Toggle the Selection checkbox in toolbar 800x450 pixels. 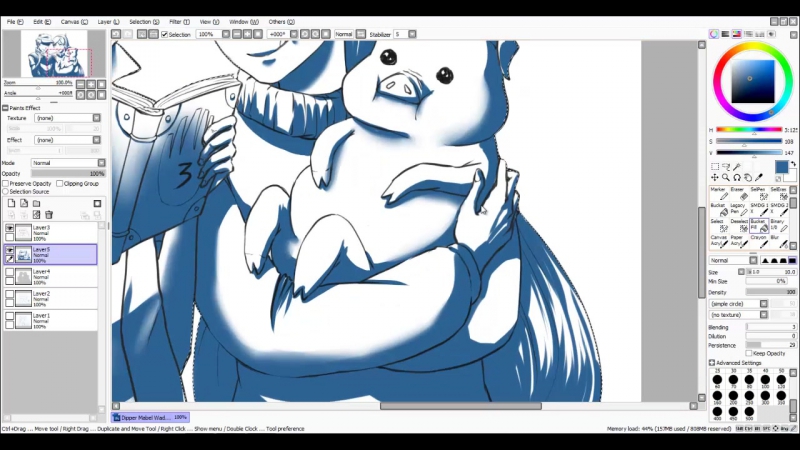[164, 34]
